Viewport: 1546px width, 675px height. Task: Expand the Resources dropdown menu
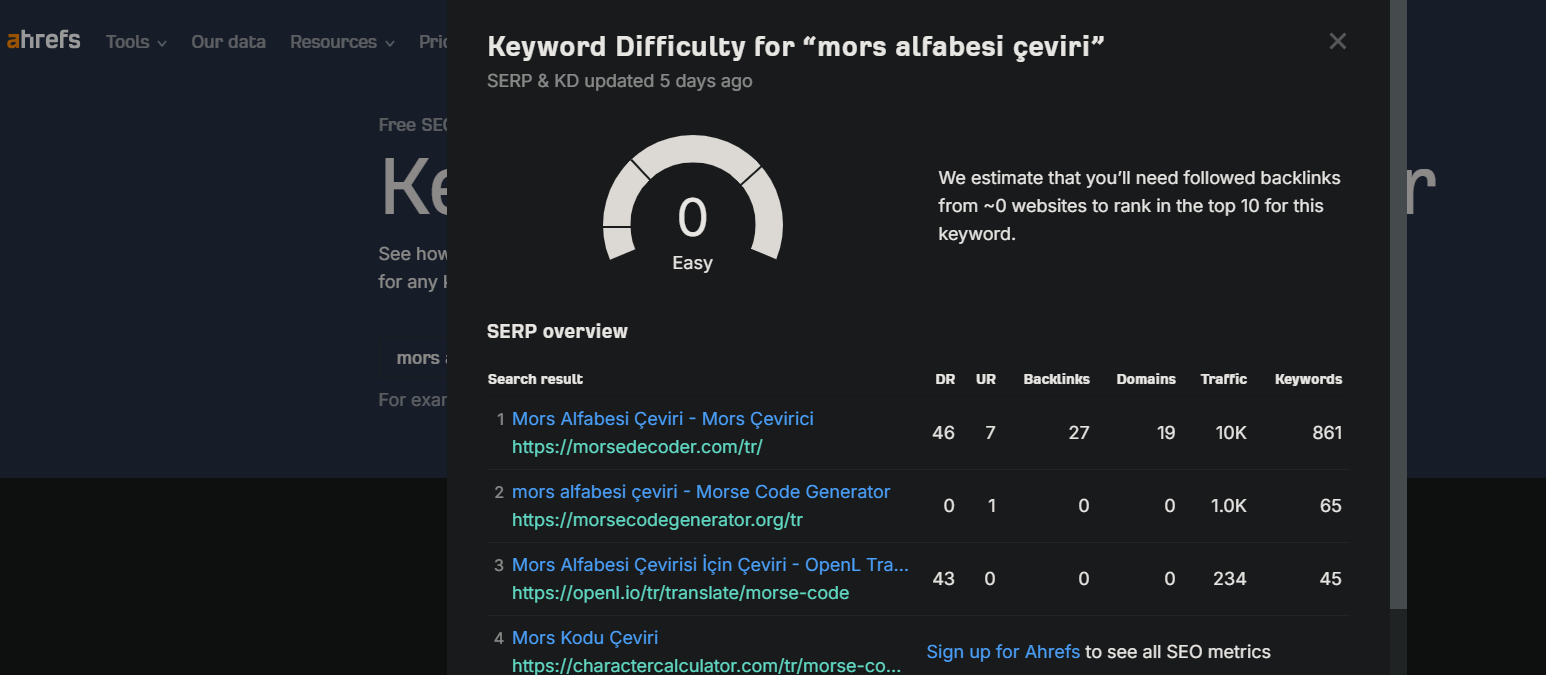click(342, 42)
